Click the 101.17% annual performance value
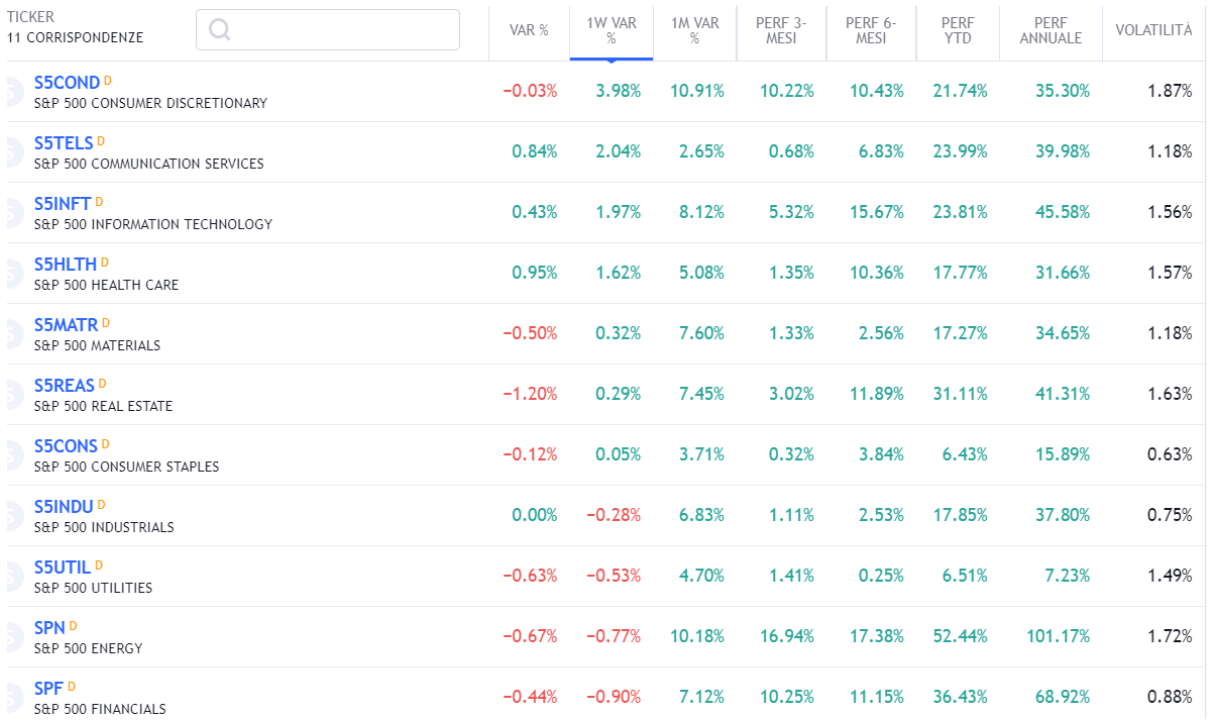The height and width of the screenshot is (722, 1210). tap(1058, 636)
